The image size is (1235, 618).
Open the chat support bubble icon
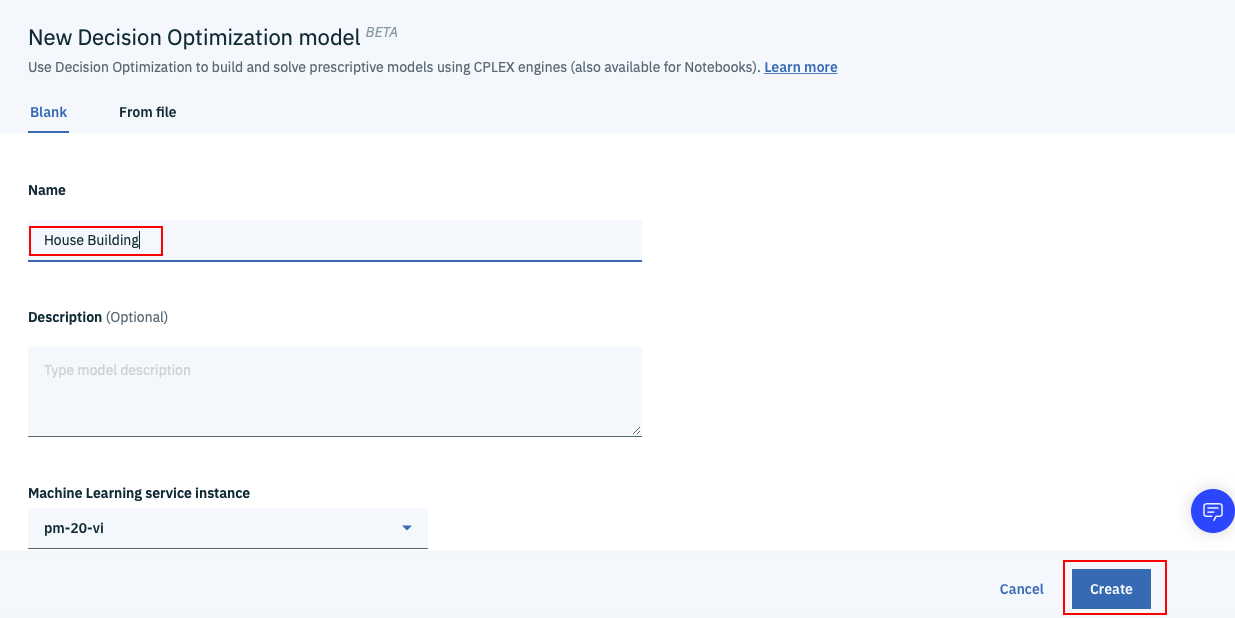[x=1212, y=511]
